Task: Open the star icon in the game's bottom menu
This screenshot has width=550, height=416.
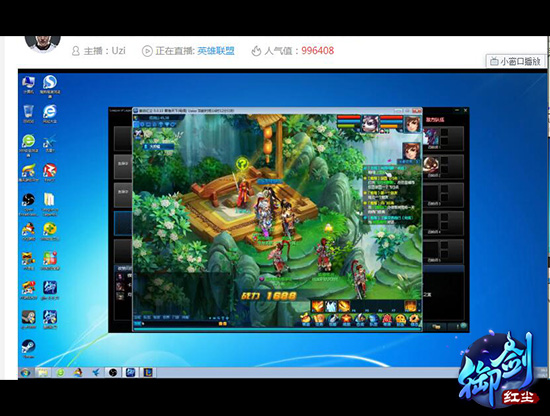Action: pos(347,319)
